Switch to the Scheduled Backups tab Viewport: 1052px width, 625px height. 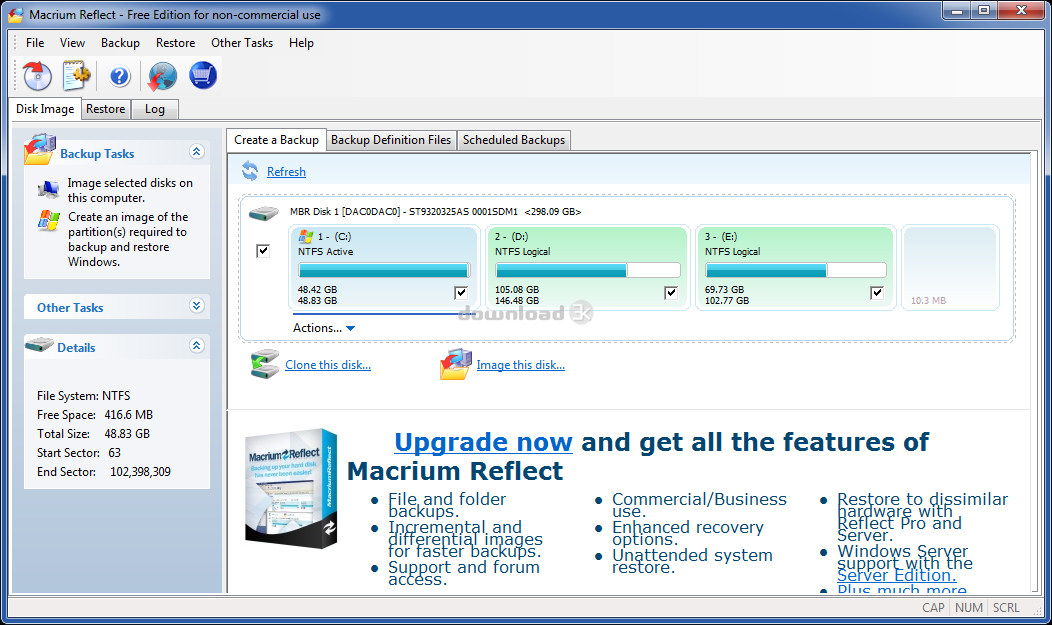pyautogui.click(x=514, y=140)
